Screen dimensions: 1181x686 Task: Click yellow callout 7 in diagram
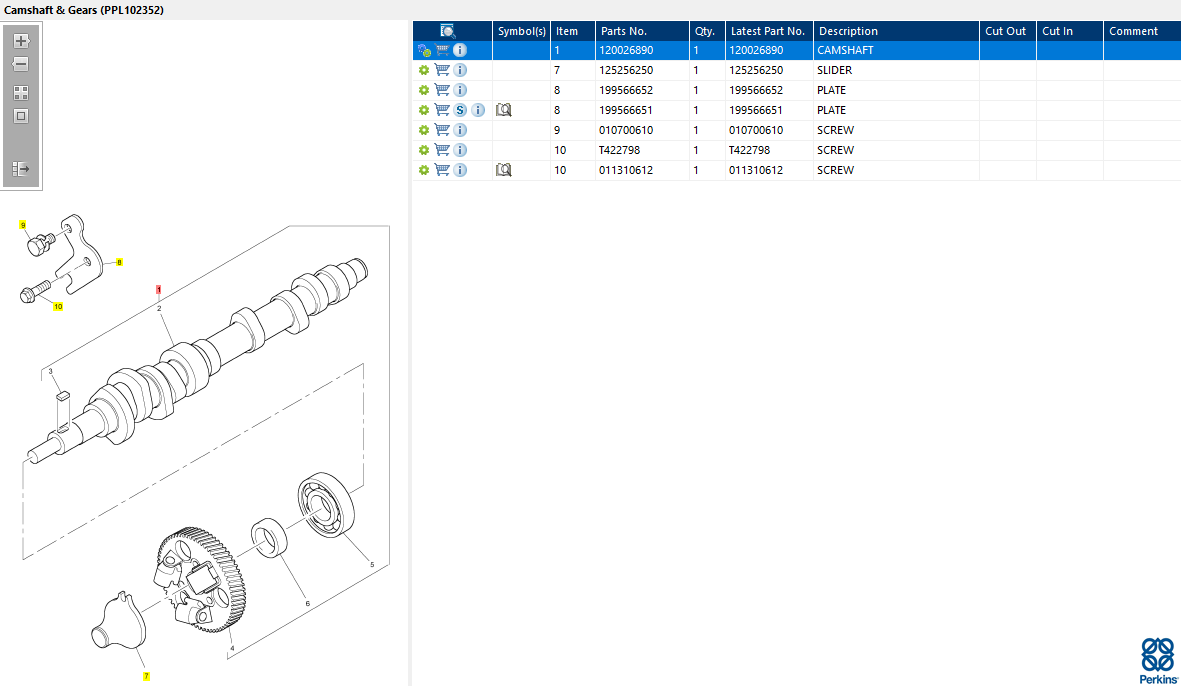(x=146, y=676)
